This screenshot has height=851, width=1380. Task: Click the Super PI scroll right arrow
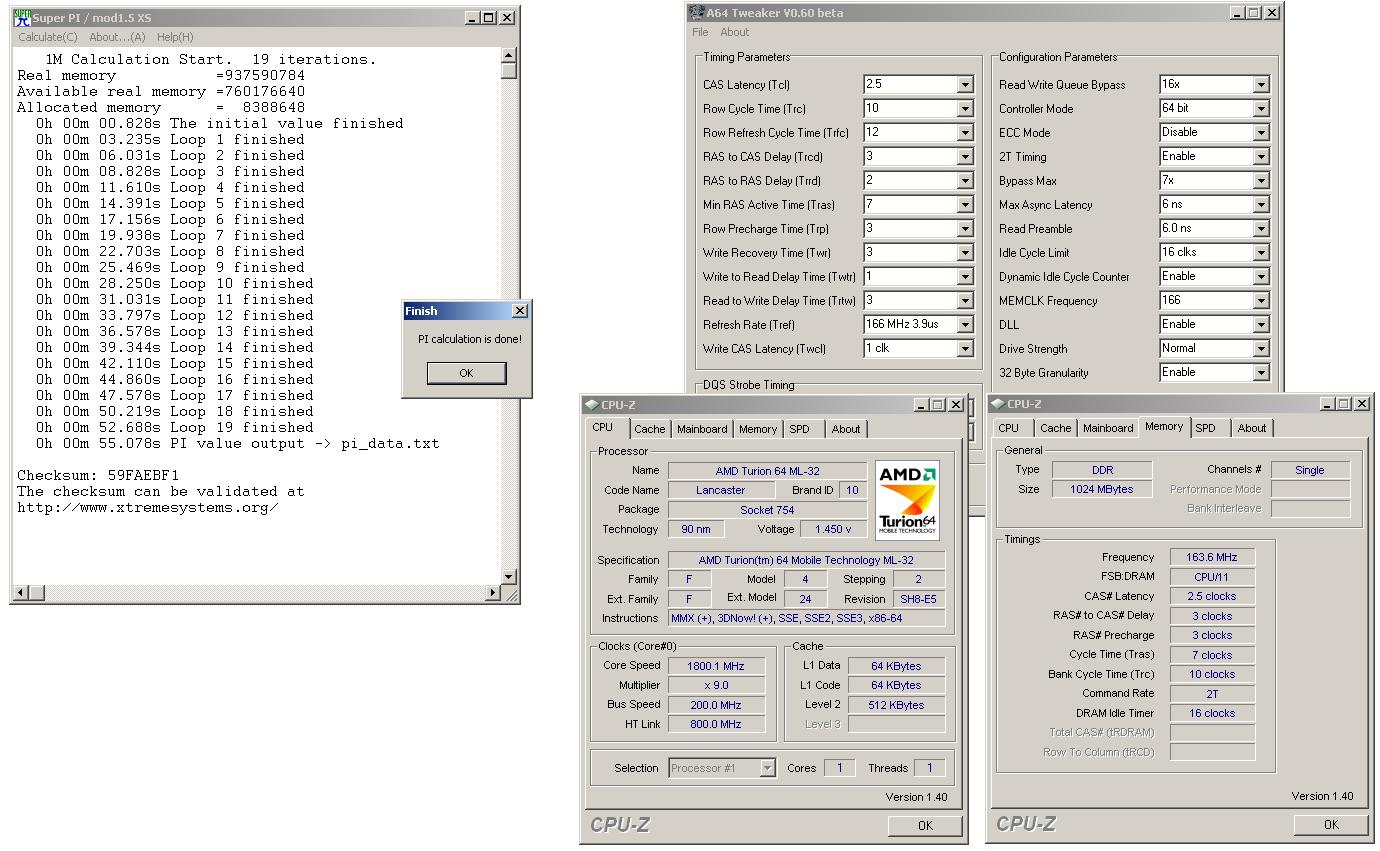pyautogui.click(x=492, y=593)
